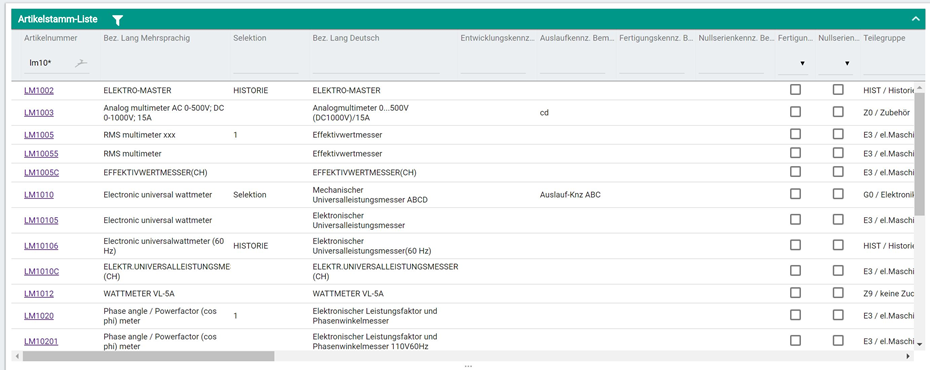Open the filter funnel icon in header
The height and width of the screenshot is (370, 930).
point(117,20)
